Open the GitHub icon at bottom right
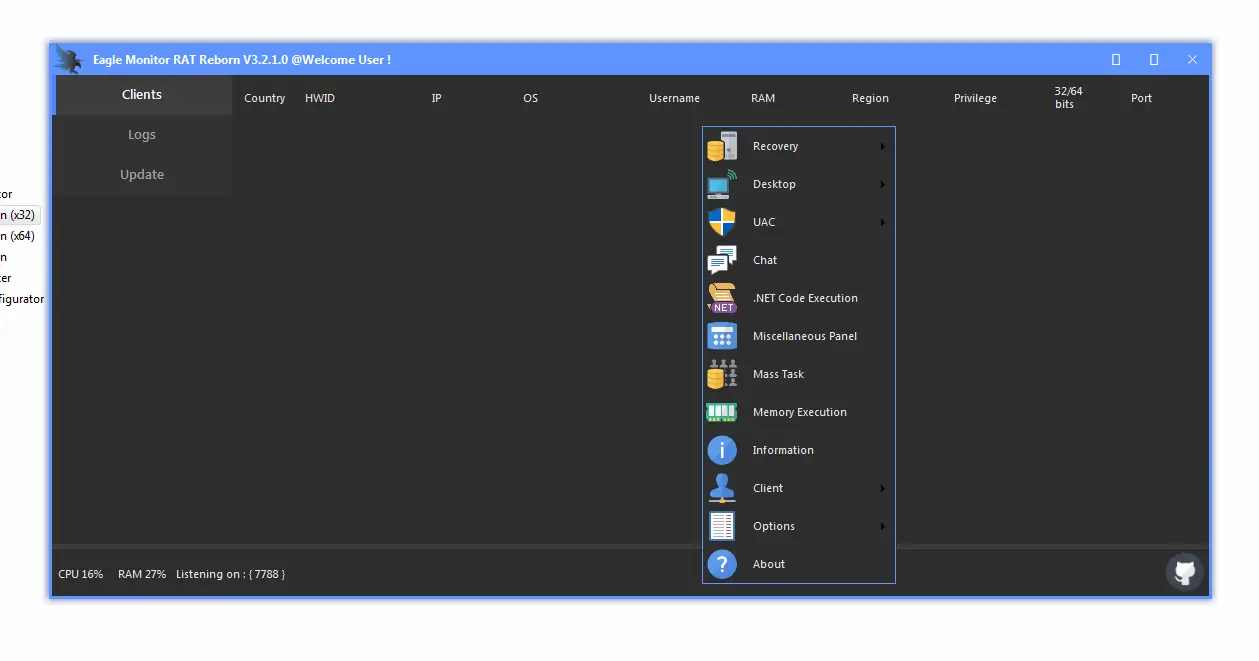Viewport: 1259px width, 661px height. tap(1184, 572)
